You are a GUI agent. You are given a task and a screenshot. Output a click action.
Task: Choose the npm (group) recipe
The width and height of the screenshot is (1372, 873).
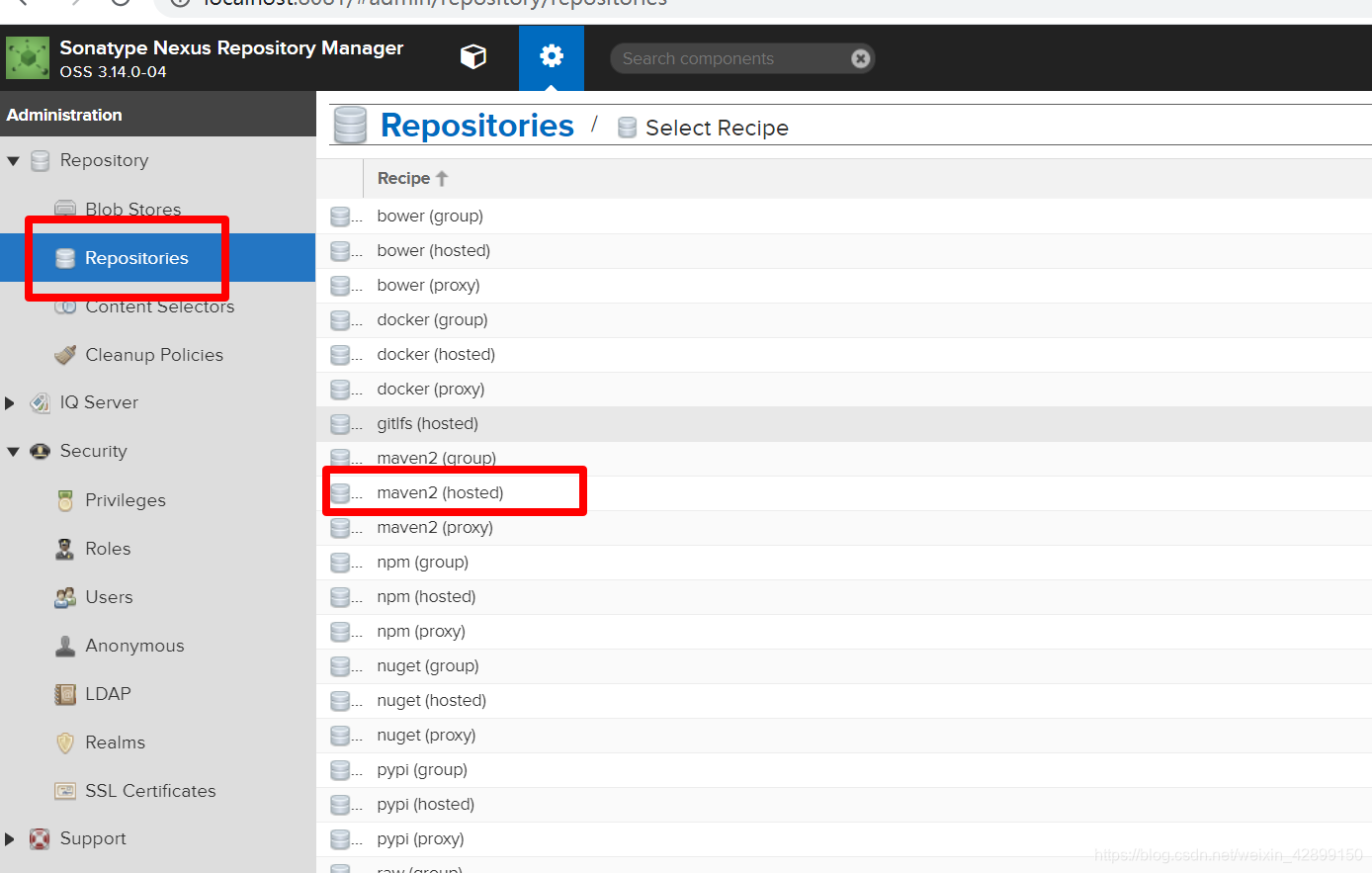tap(844, 563)
